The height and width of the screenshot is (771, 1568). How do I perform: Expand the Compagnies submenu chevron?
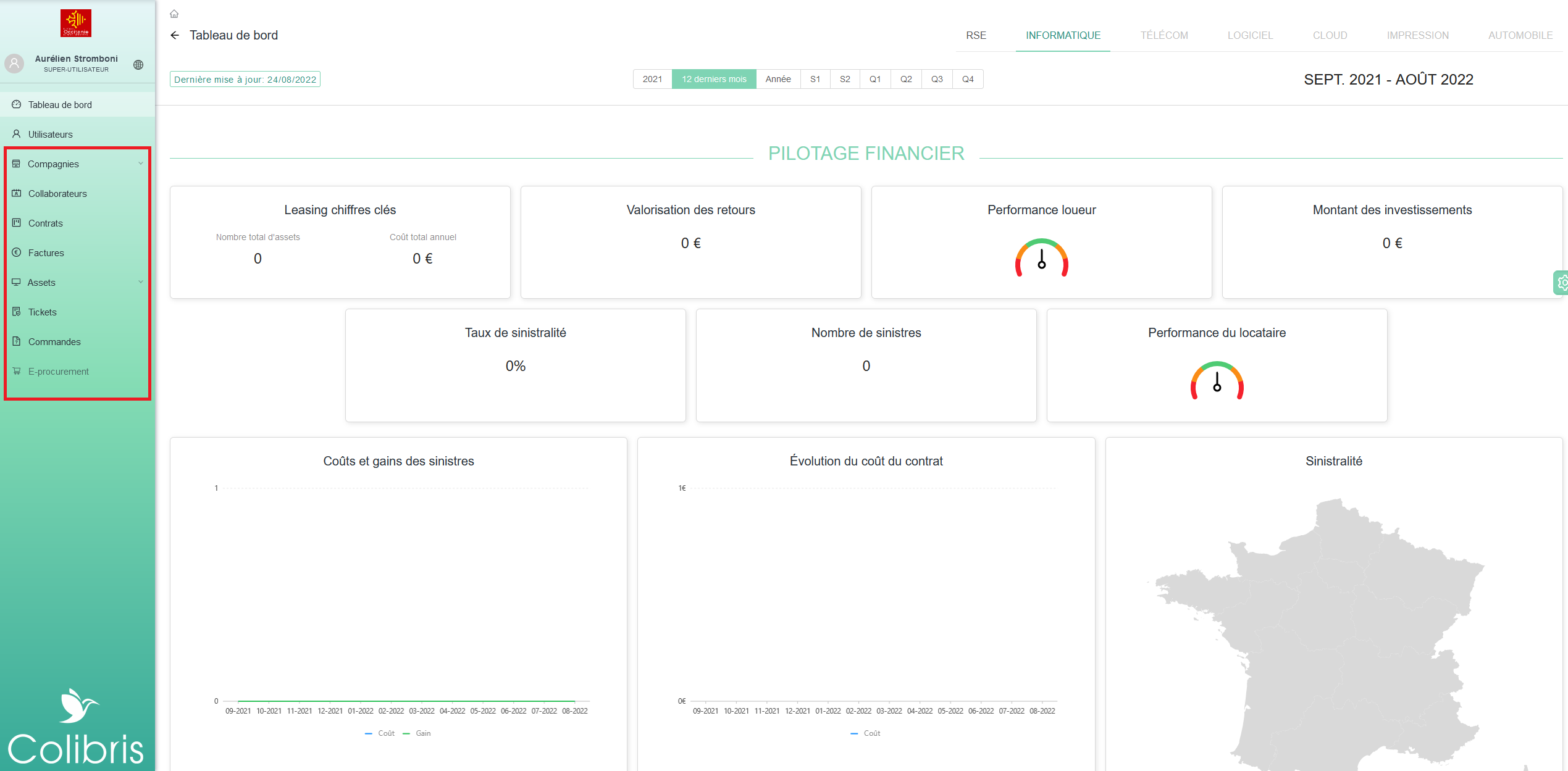tap(141, 164)
